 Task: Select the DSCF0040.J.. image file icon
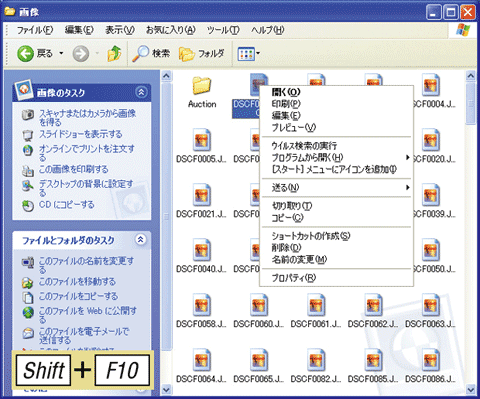[x=202, y=250]
